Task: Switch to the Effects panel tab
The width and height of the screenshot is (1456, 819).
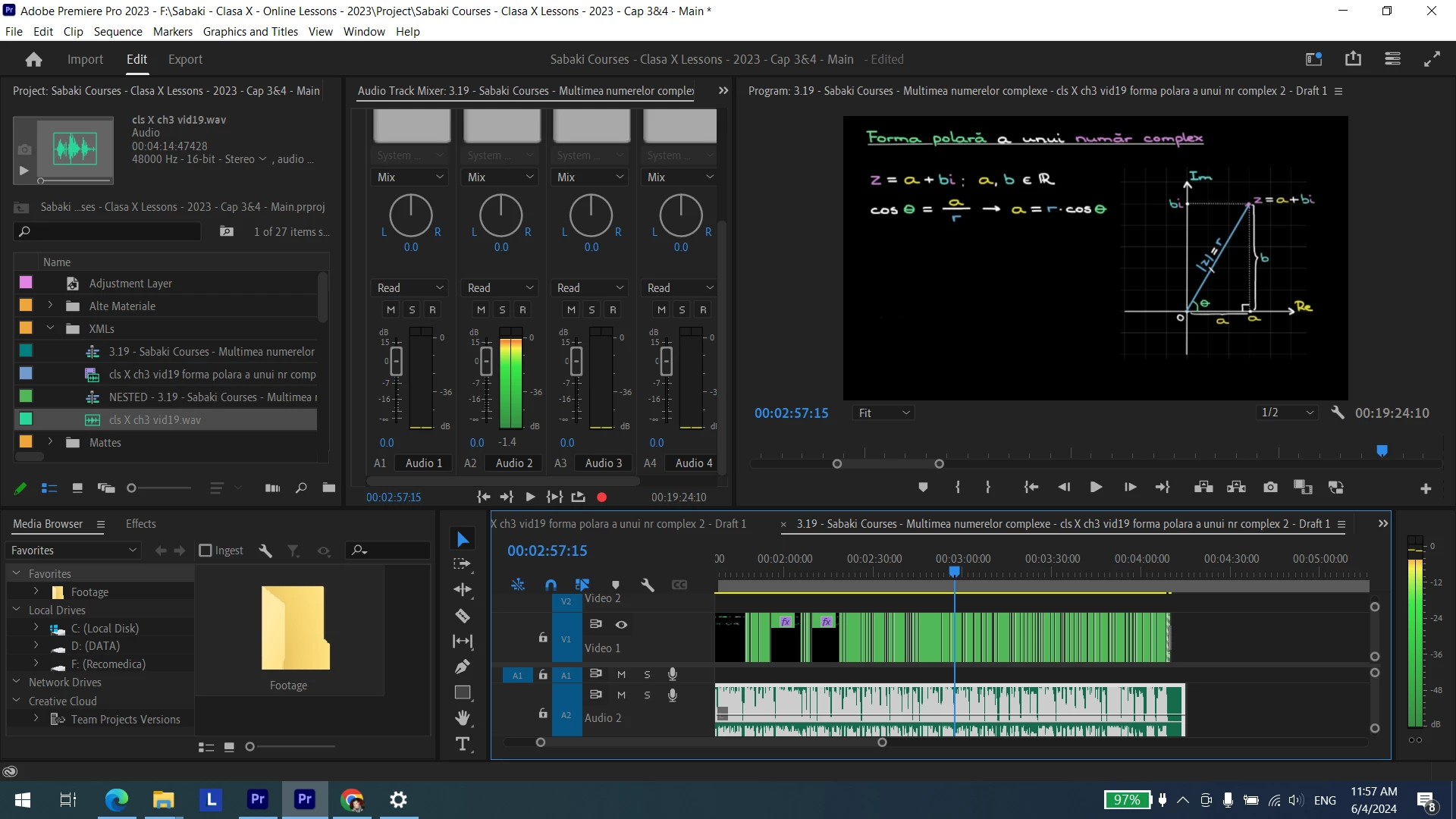Action: (x=140, y=524)
